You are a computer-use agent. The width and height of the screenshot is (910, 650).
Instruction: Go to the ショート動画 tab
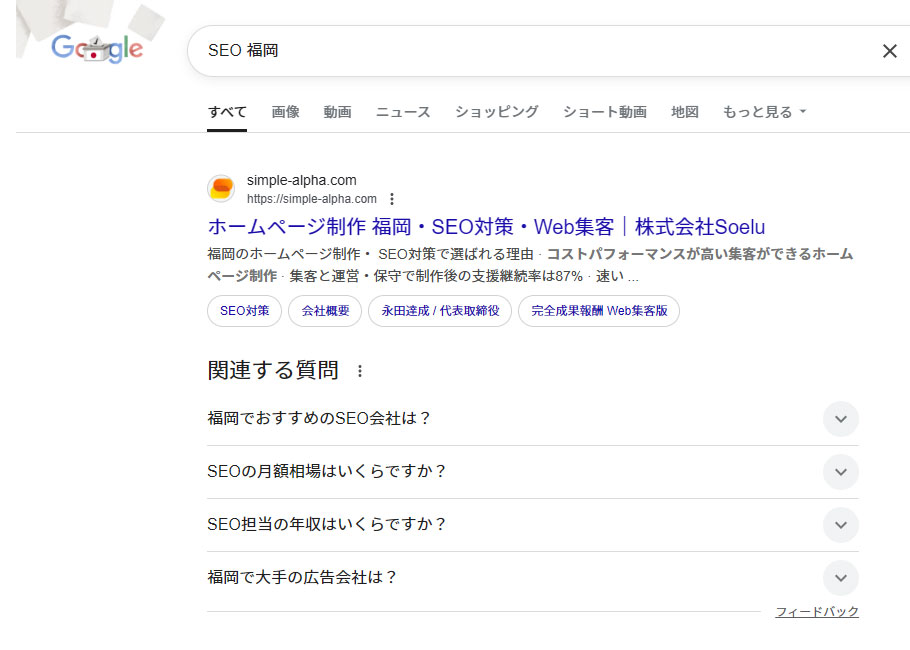(605, 112)
